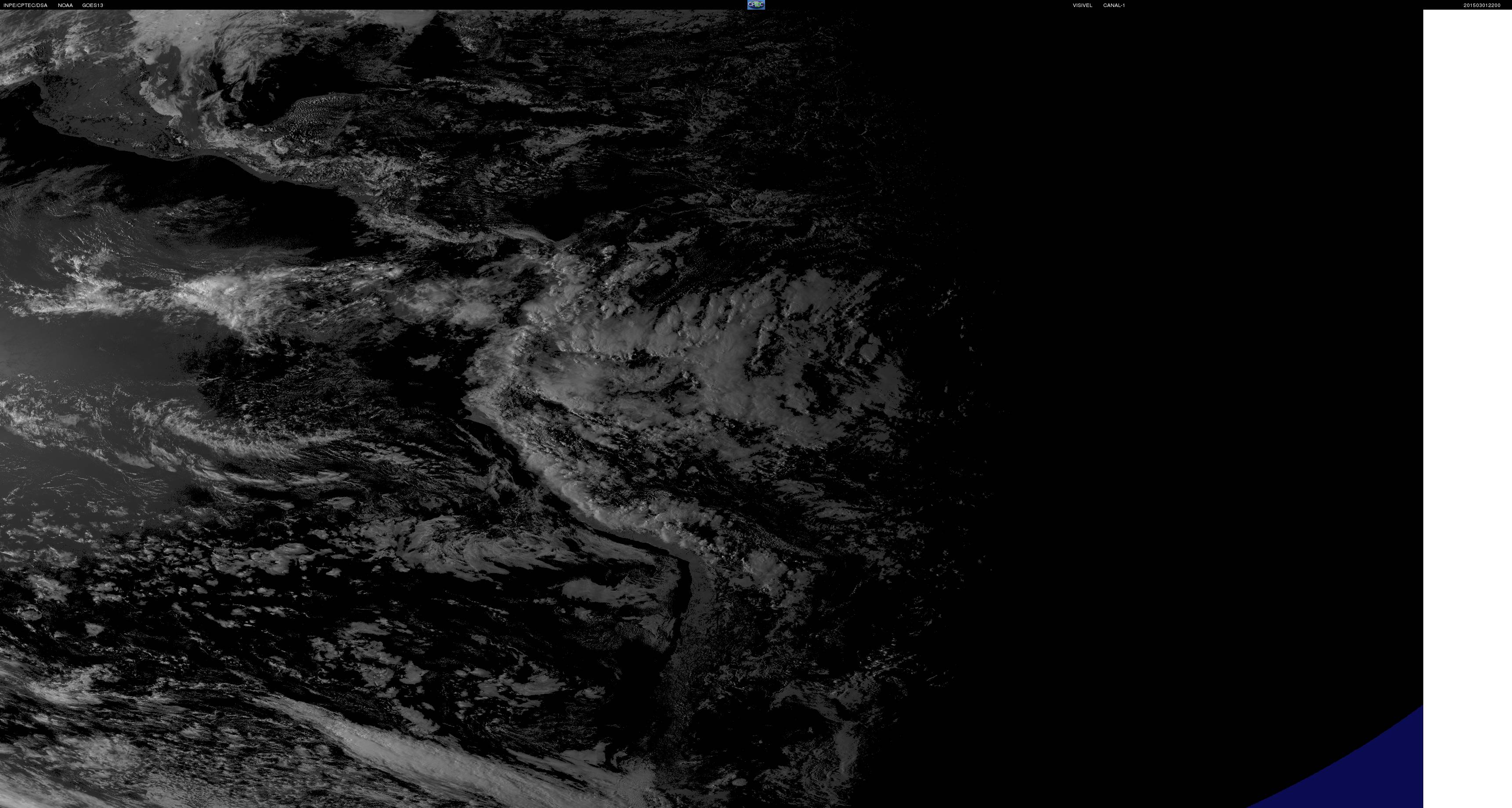Click the black night-side area of Earth
The width and height of the screenshot is (1512, 808).
tap(1174, 352)
